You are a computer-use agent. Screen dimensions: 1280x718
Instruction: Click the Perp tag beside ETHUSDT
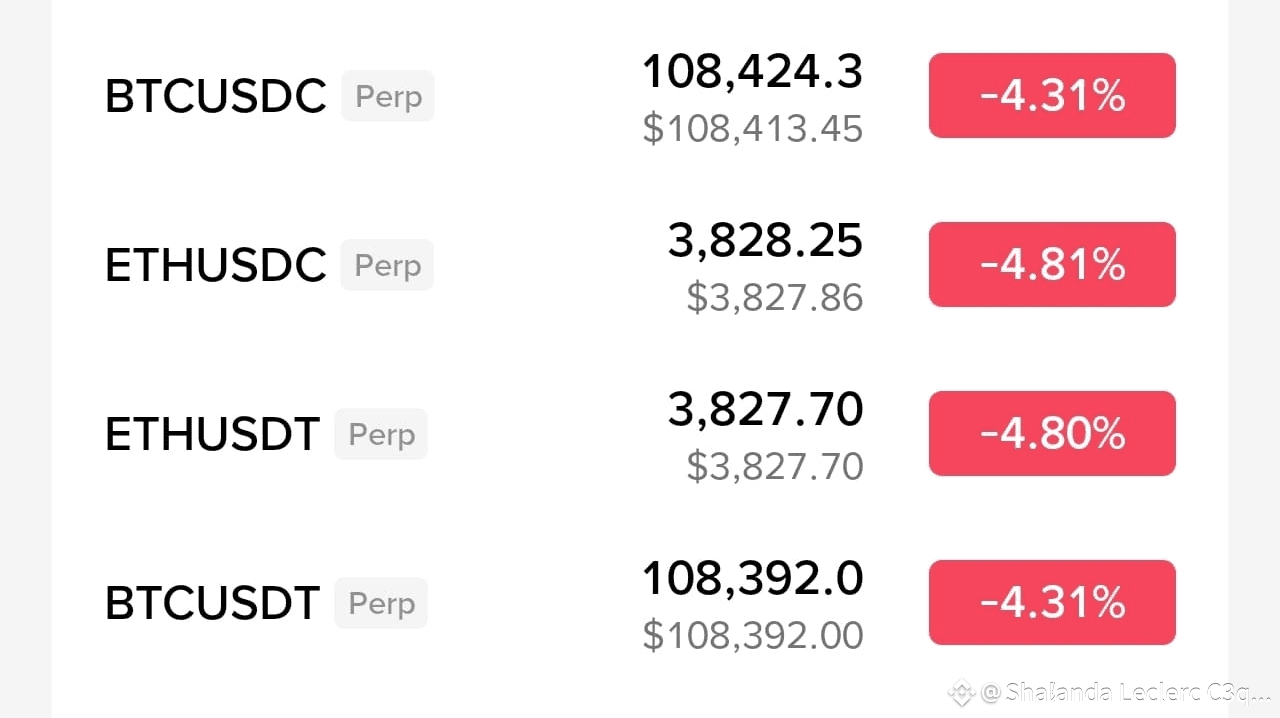(x=381, y=435)
